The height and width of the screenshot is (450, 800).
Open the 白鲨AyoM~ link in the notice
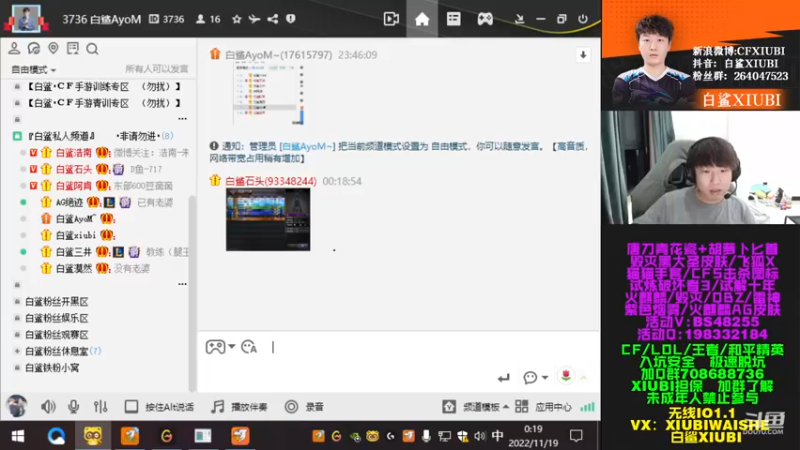point(308,146)
